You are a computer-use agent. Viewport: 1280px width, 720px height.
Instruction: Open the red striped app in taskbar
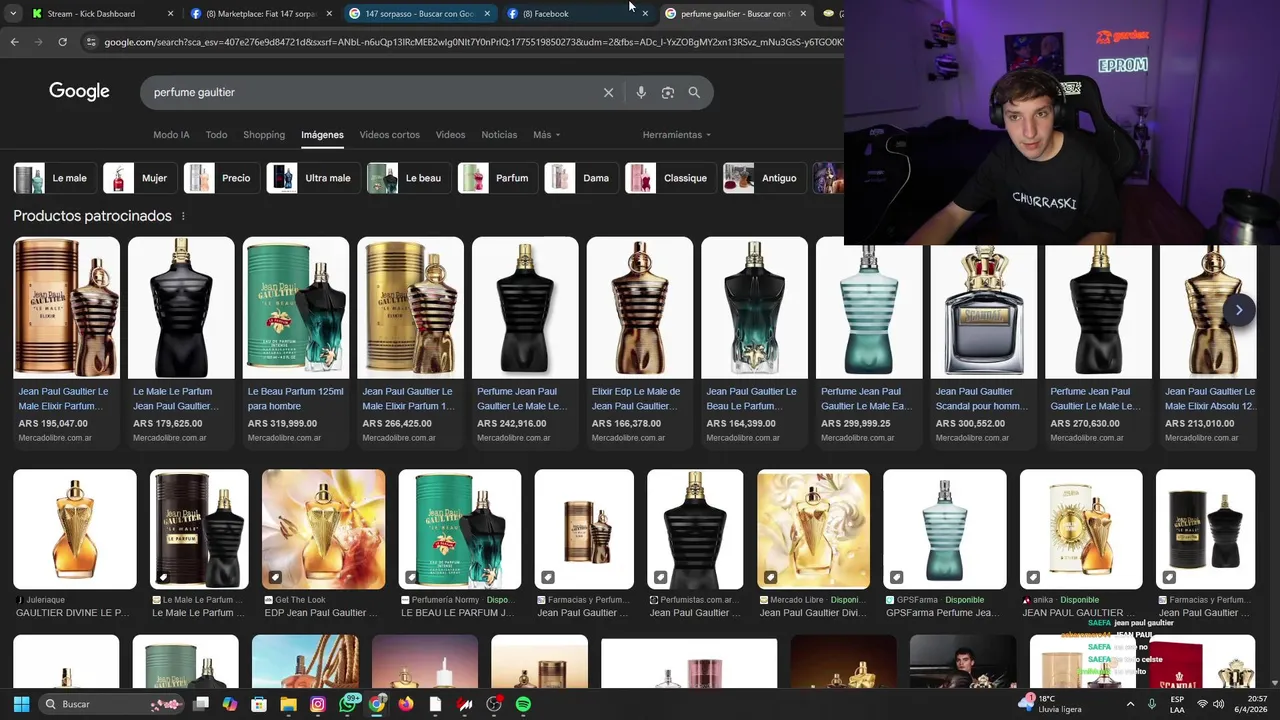[464, 704]
